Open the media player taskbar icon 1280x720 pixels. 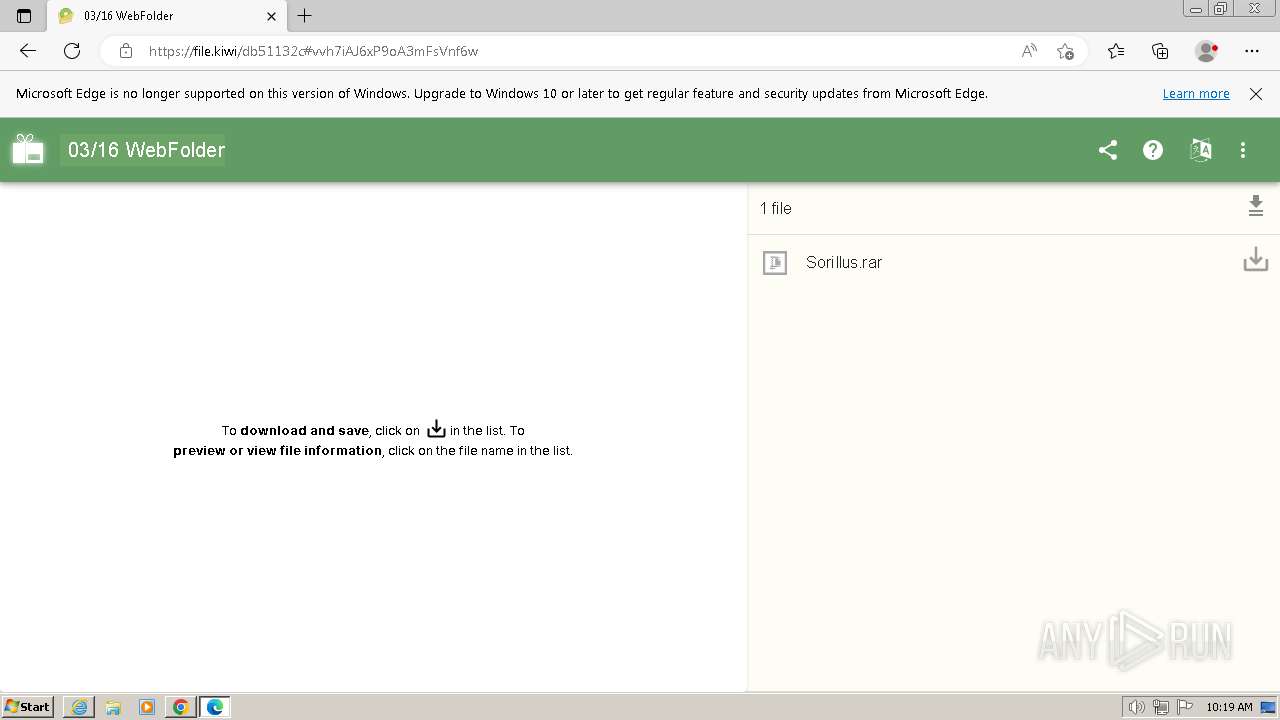point(147,707)
